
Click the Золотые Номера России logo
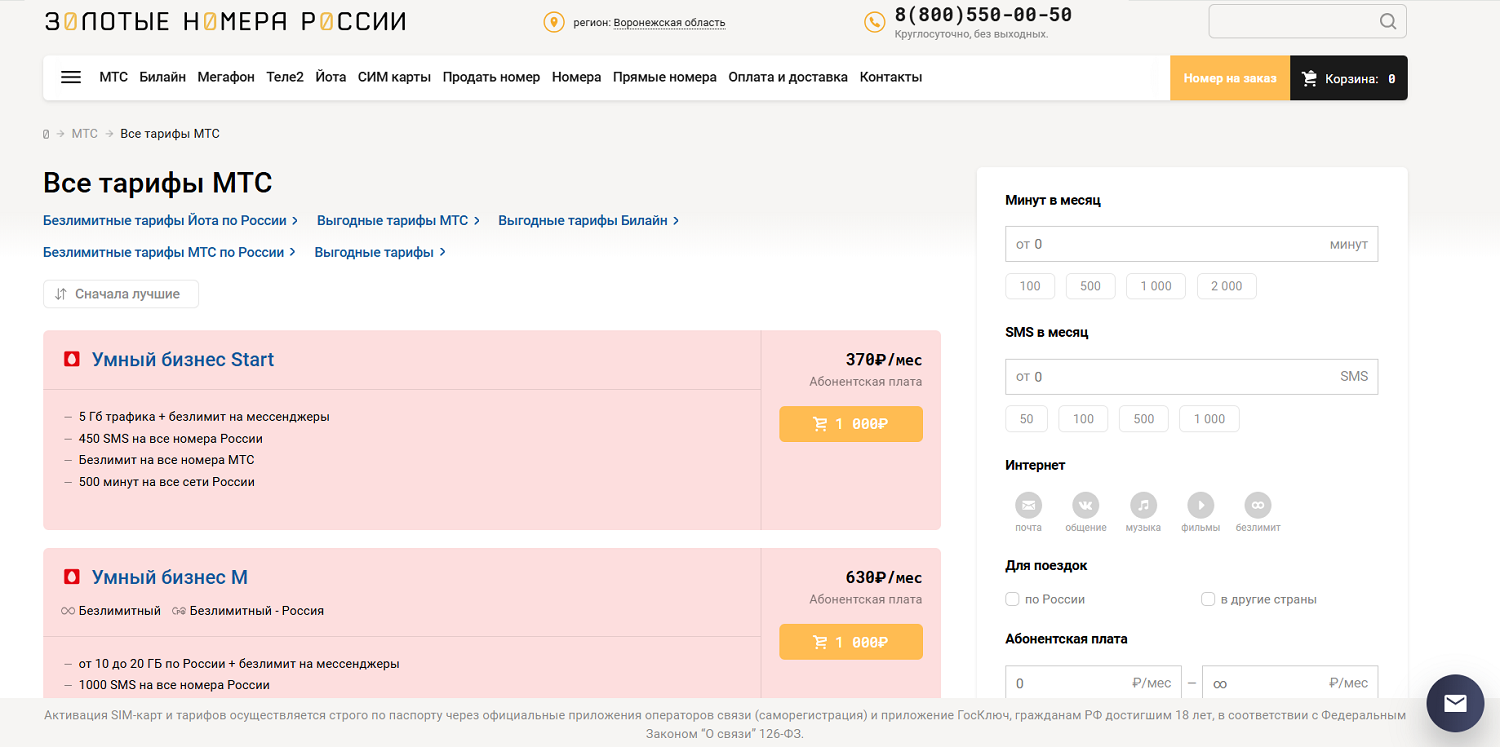pos(225,21)
